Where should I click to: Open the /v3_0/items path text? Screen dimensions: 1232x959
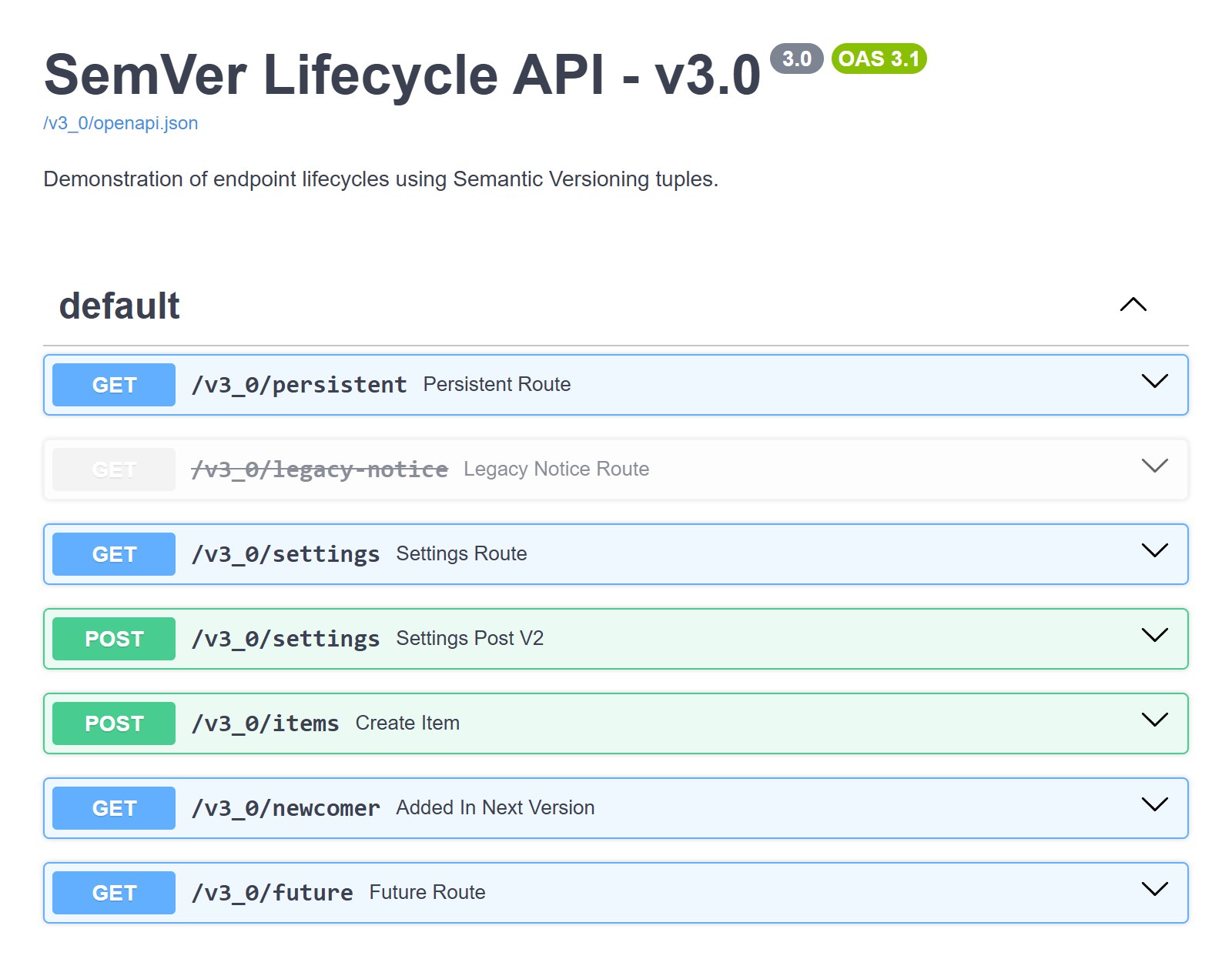(265, 723)
